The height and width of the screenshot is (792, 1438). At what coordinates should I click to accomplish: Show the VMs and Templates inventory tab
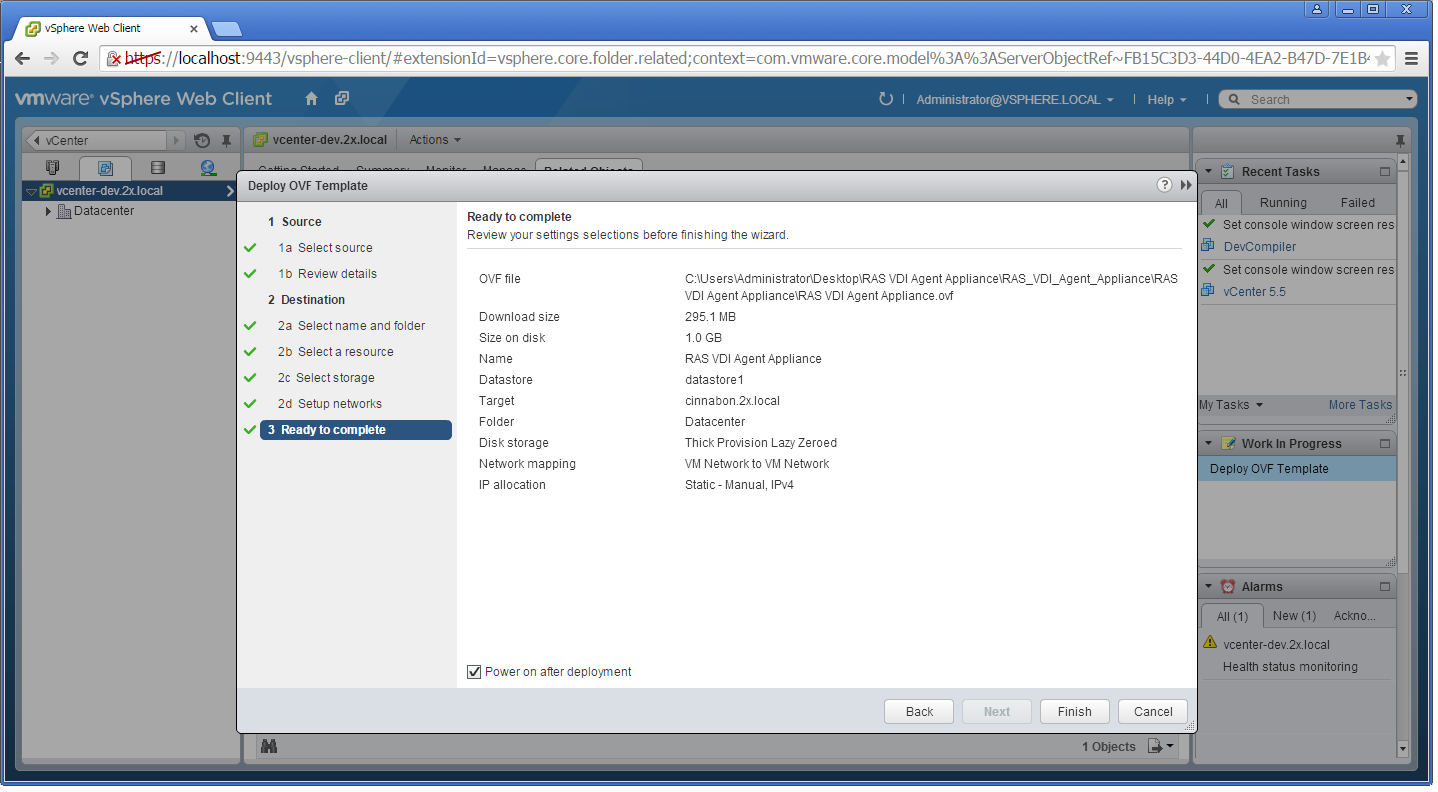pyautogui.click(x=105, y=168)
